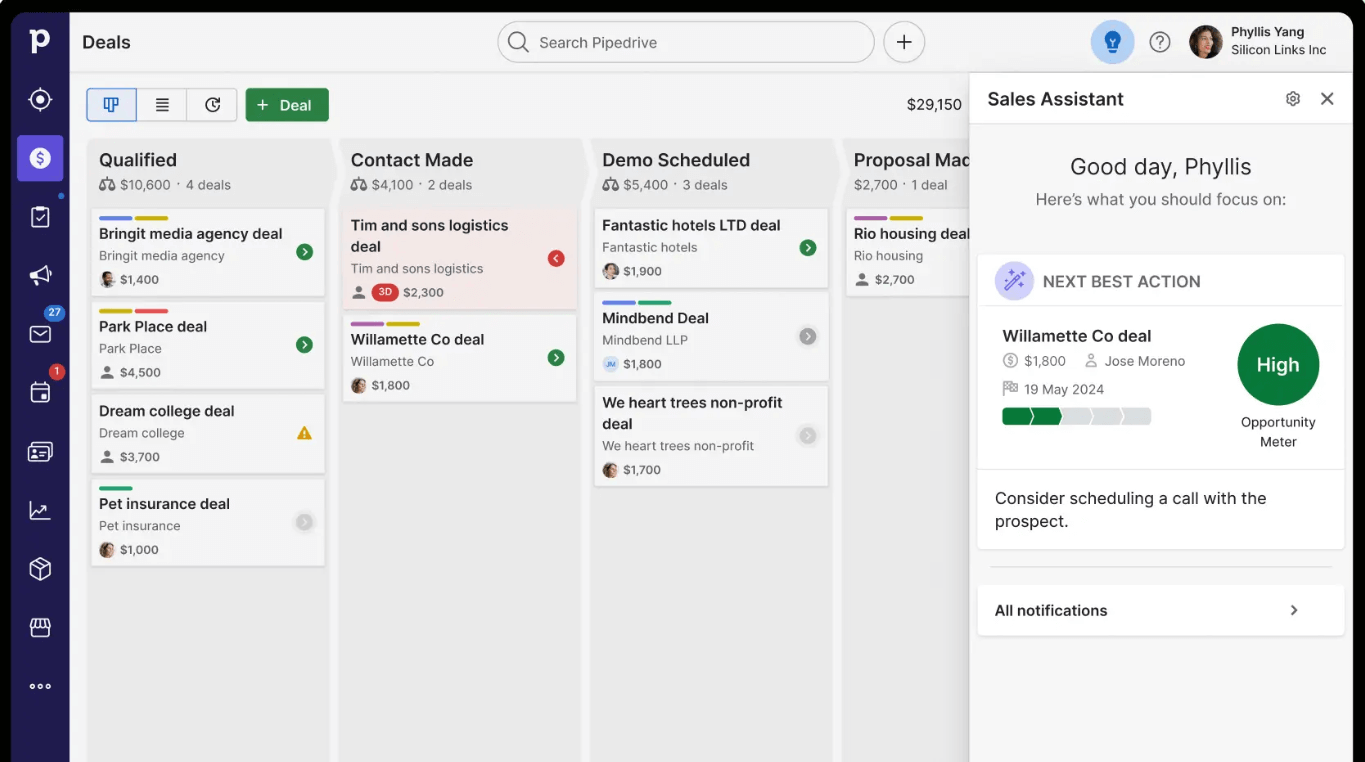Expand the Mindbend Deal chevron

pos(807,336)
